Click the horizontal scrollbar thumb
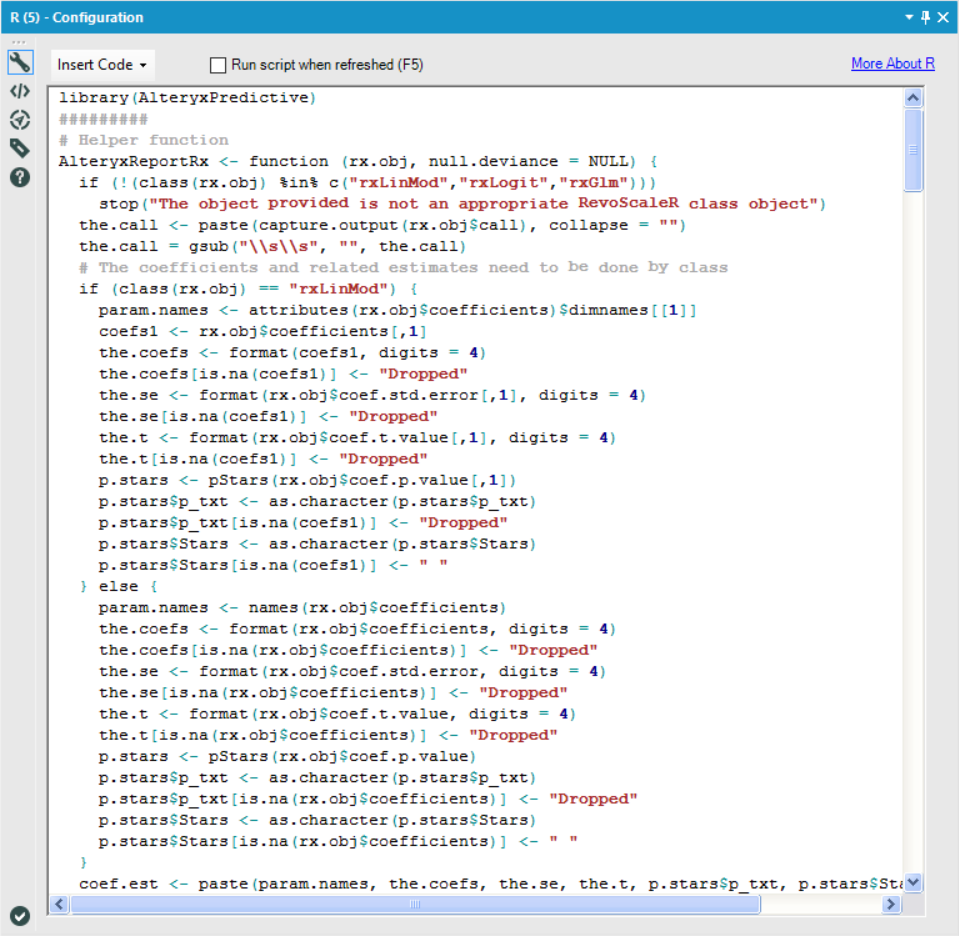Screen dimensions: 959x936 (415, 904)
